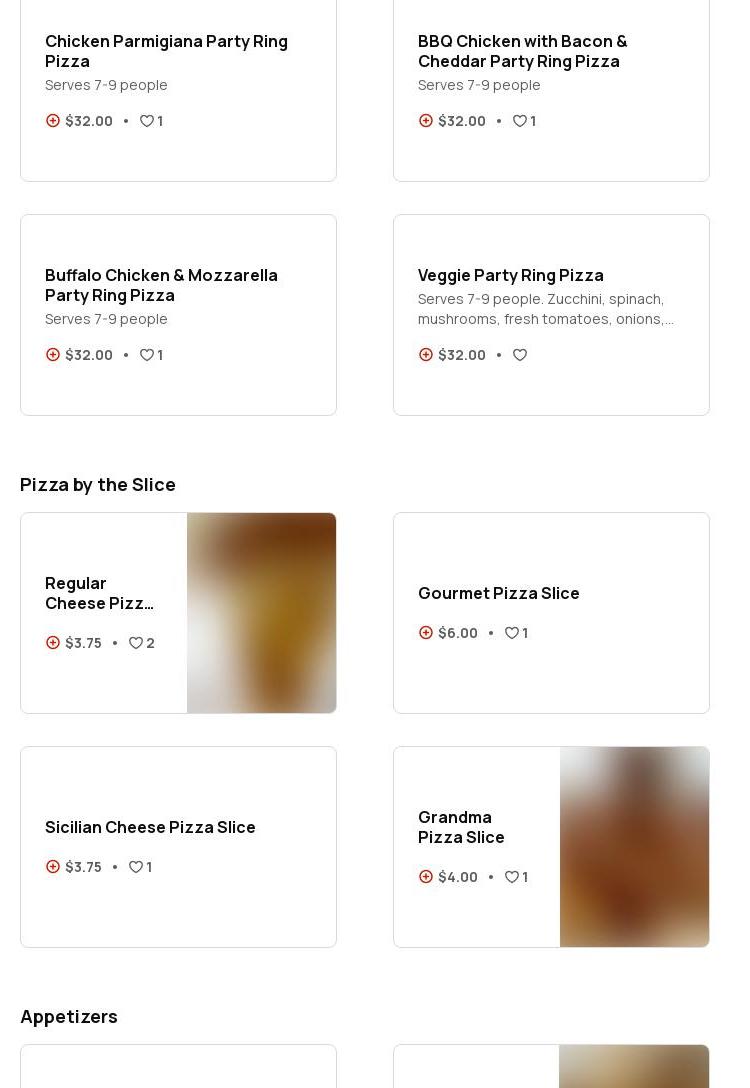Open Regular Cheese Pizza slice photo
The image size is (750, 1088).
click(x=261, y=613)
